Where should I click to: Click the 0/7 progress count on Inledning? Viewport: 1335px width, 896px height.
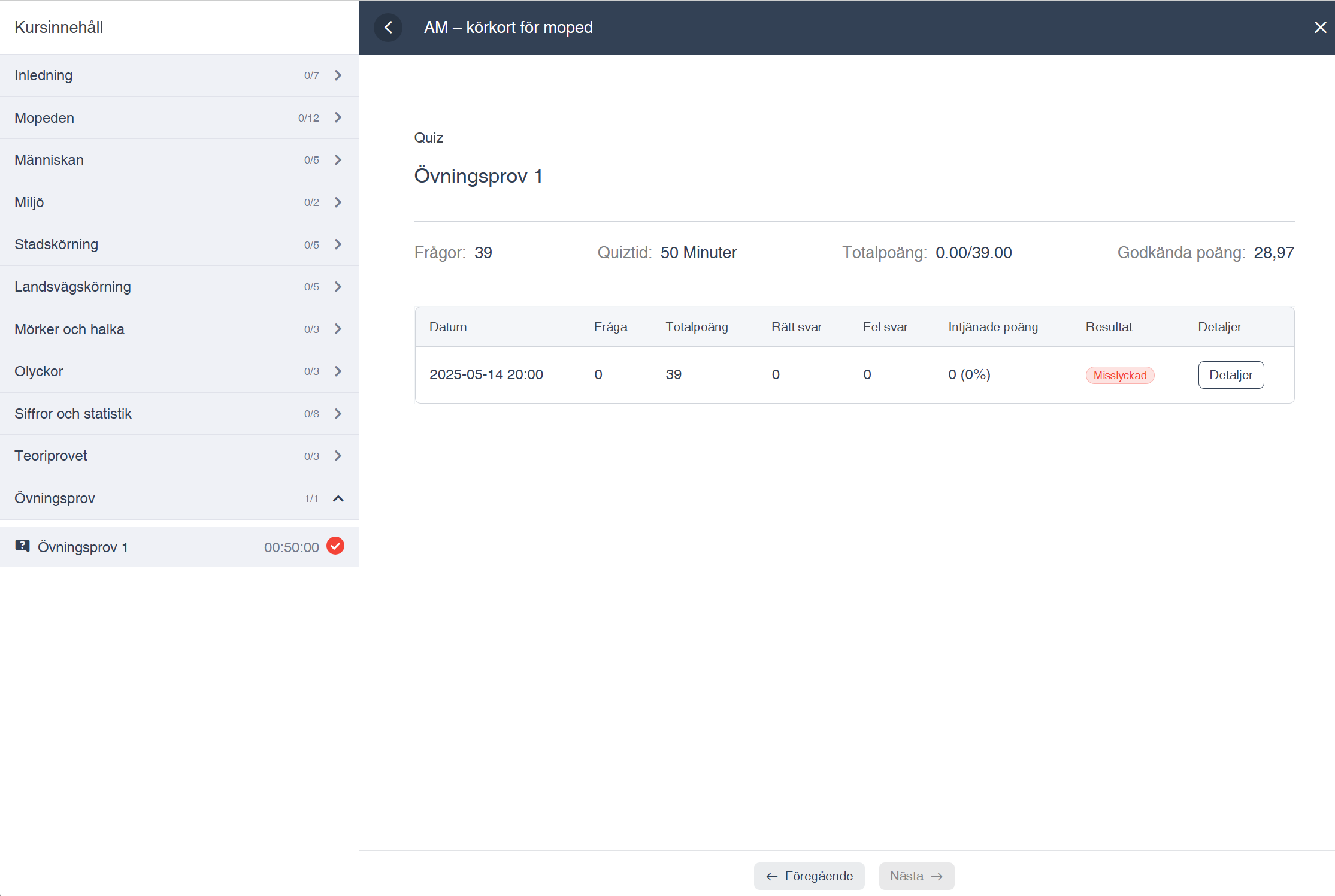(311, 75)
